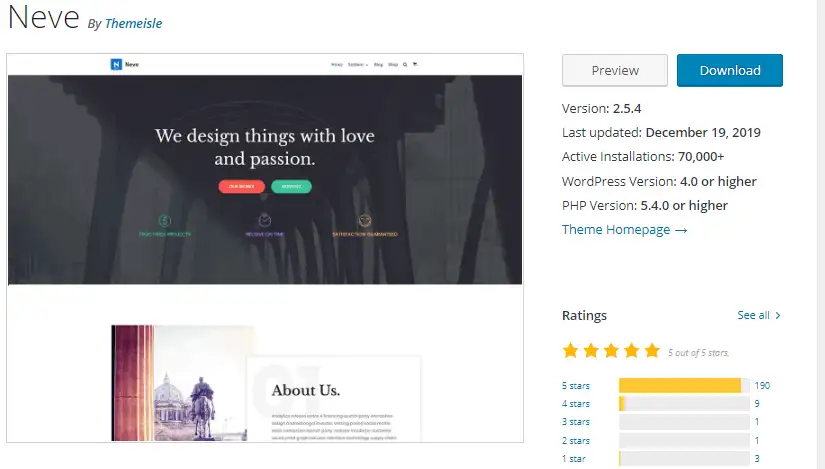Click the search icon in theme preview header
Image resolution: width=825 pixels, height=469 pixels.
point(405,64)
